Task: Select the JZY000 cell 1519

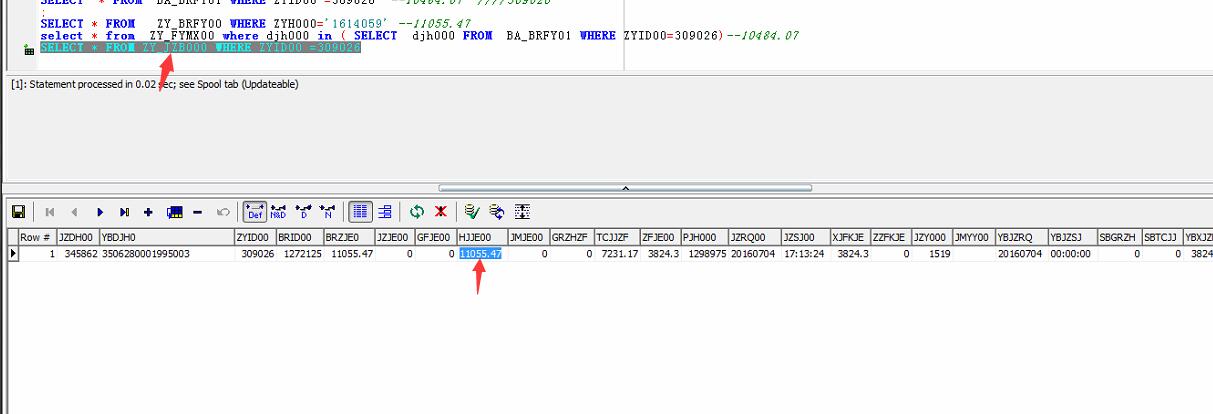Action: tap(932, 254)
